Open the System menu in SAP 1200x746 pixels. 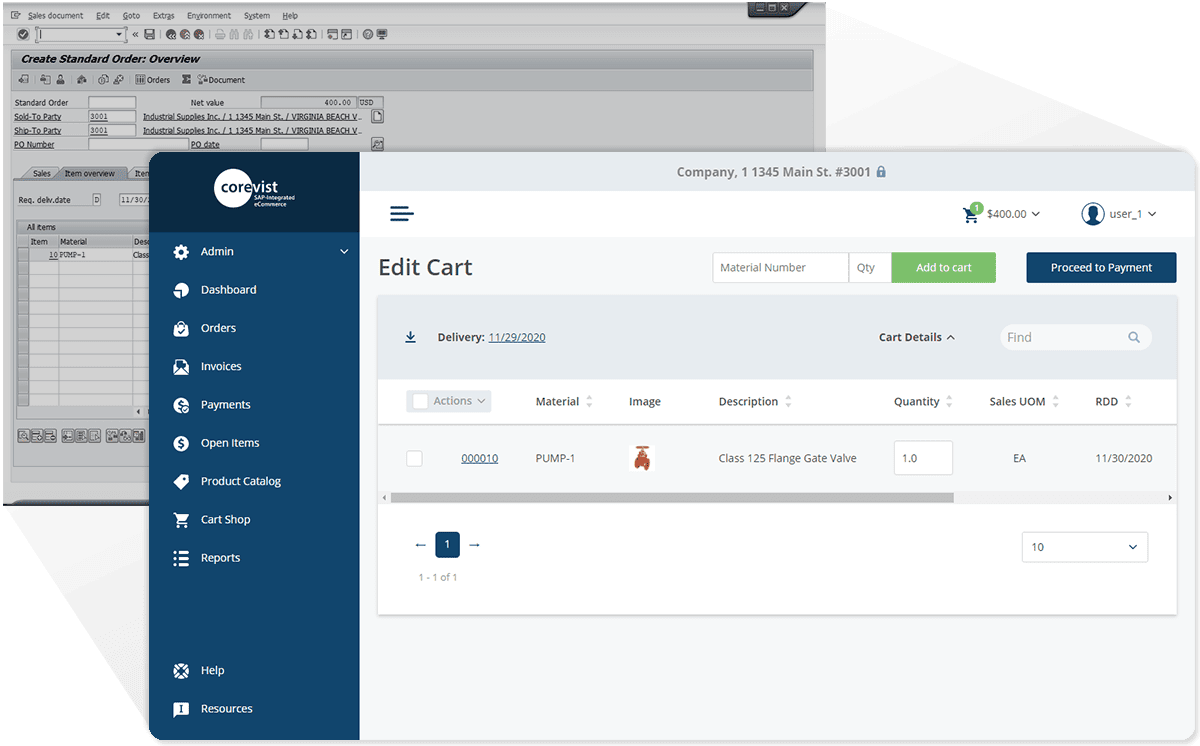coord(257,16)
